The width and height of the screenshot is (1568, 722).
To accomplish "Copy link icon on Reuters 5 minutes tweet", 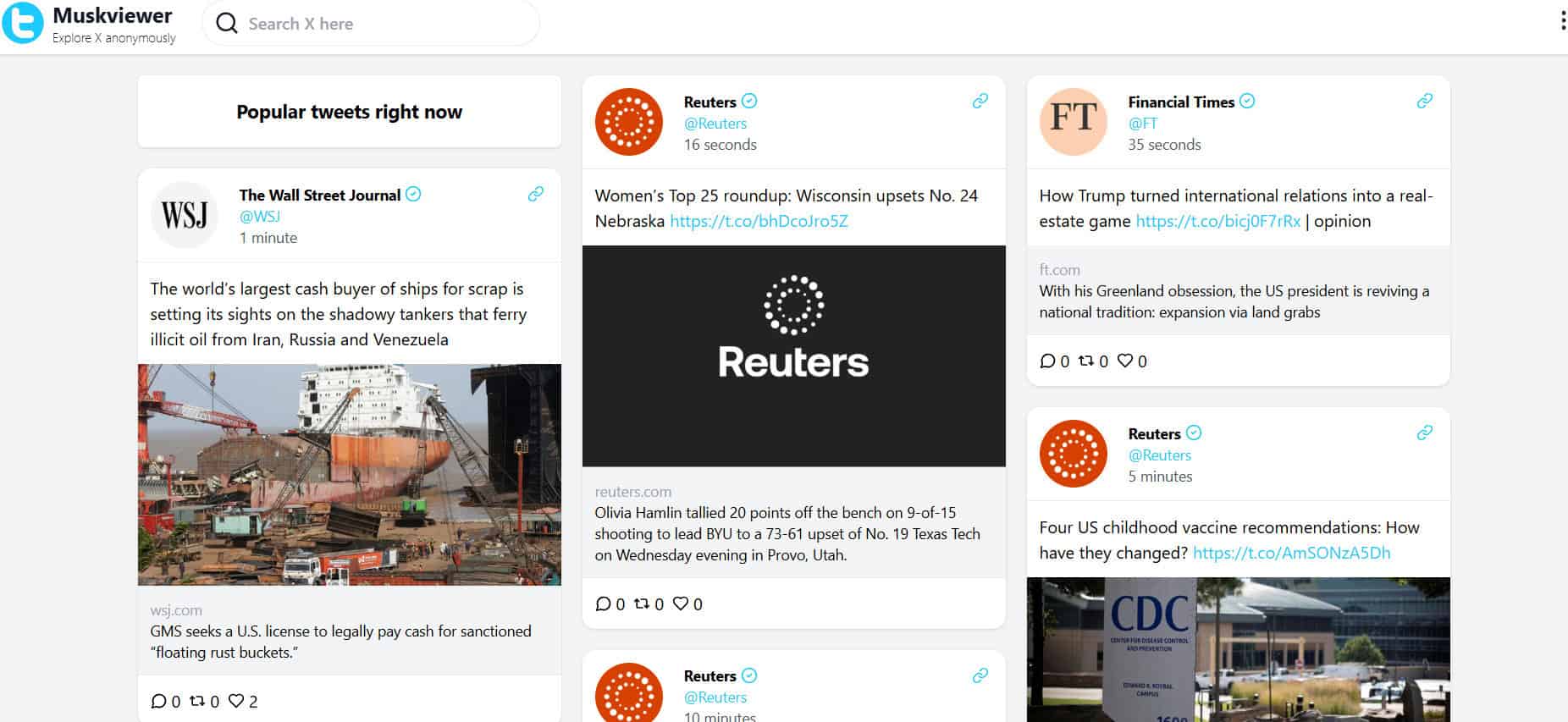I will click(x=1425, y=433).
